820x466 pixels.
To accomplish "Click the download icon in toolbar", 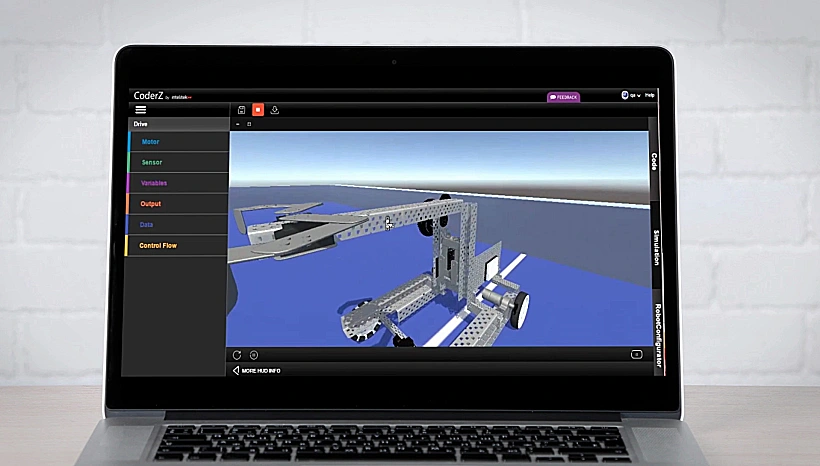I will 275,110.
